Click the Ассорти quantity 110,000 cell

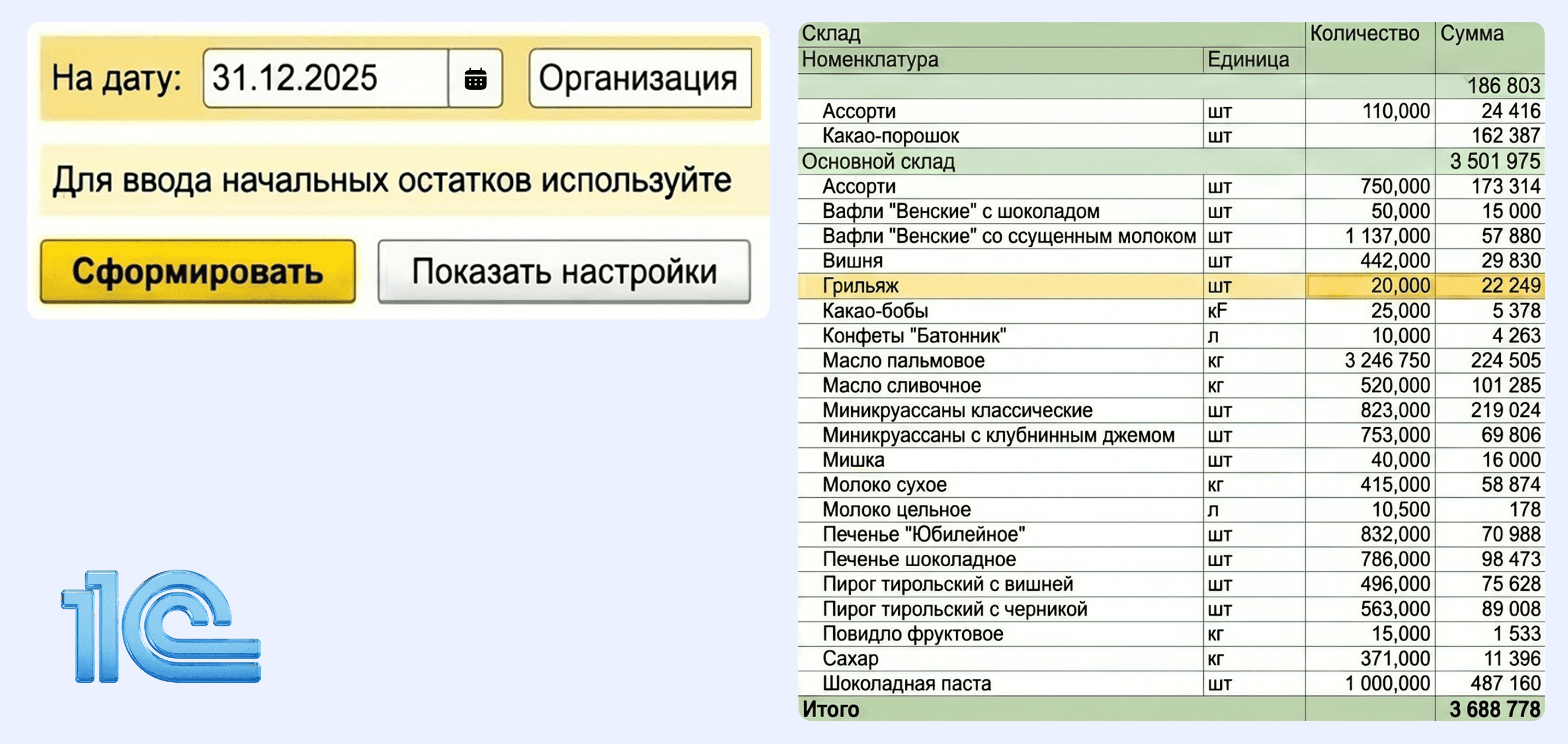(x=1370, y=112)
